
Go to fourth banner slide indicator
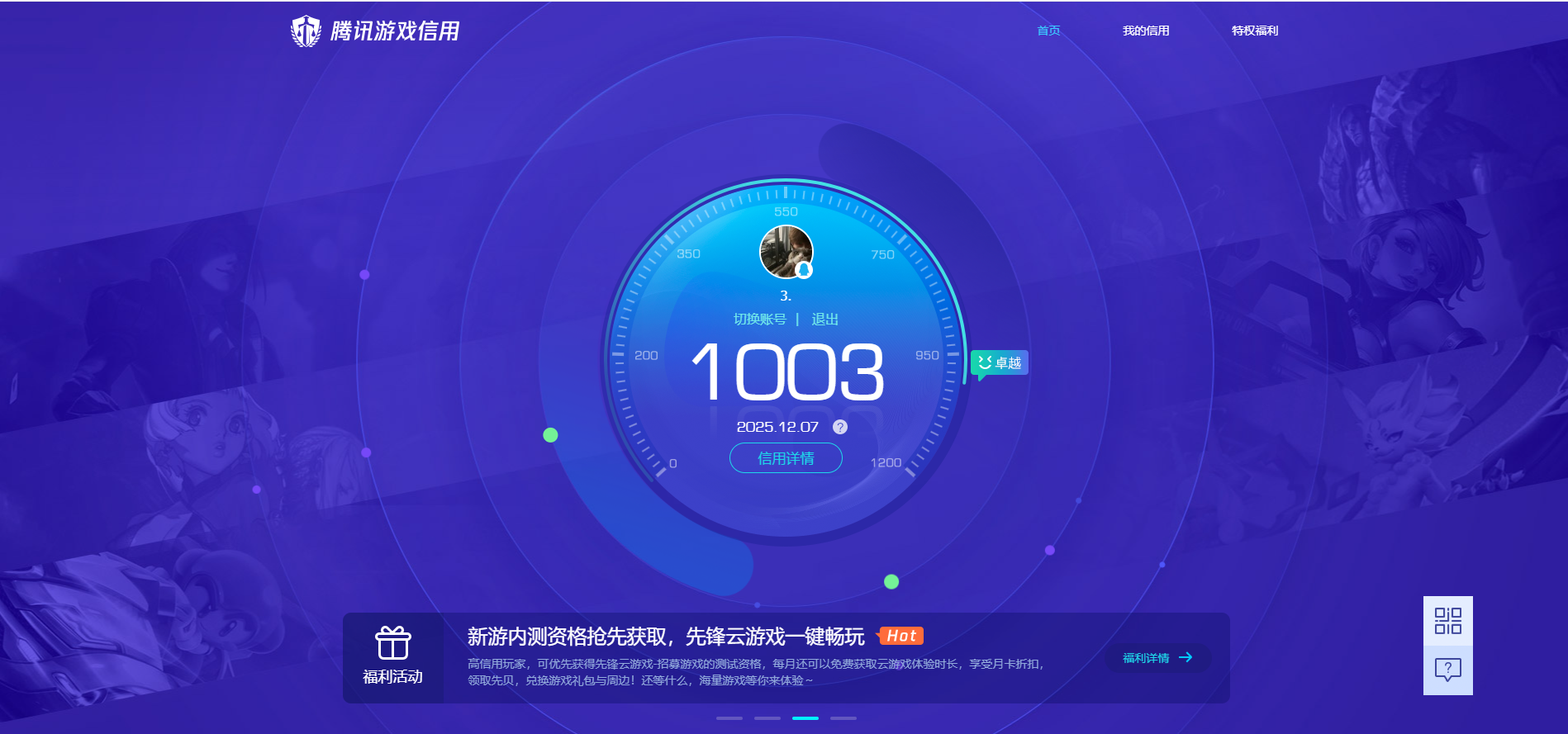[x=843, y=718]
